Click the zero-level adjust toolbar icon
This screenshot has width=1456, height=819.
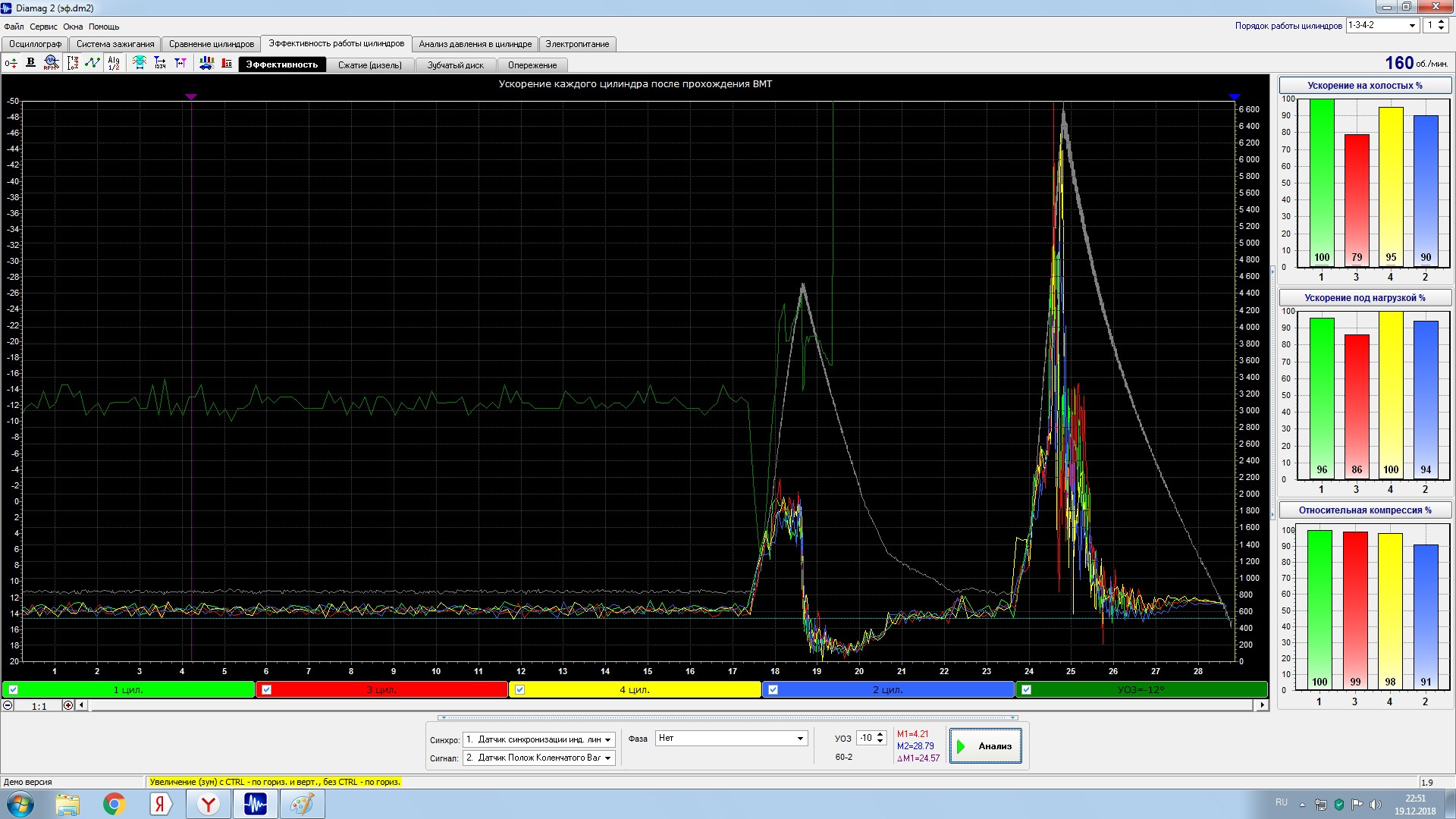pos(11,64)
